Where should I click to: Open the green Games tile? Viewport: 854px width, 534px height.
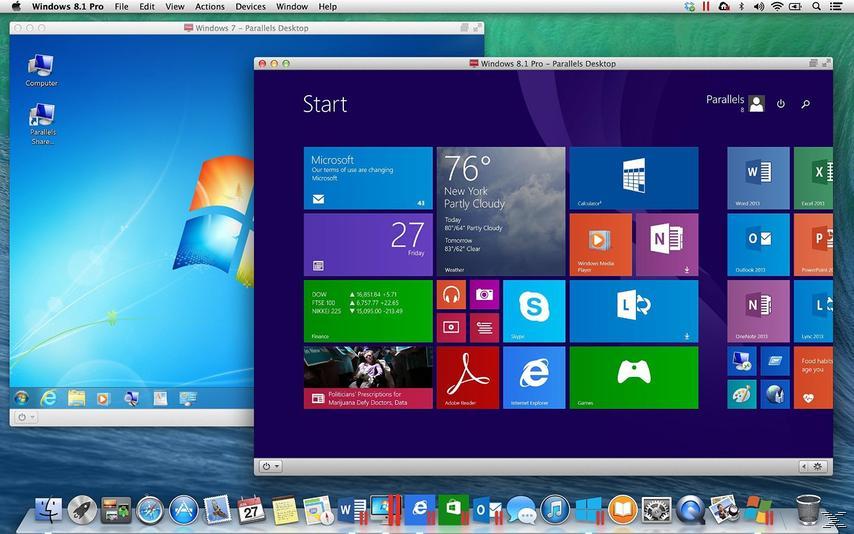pos(634,378)
